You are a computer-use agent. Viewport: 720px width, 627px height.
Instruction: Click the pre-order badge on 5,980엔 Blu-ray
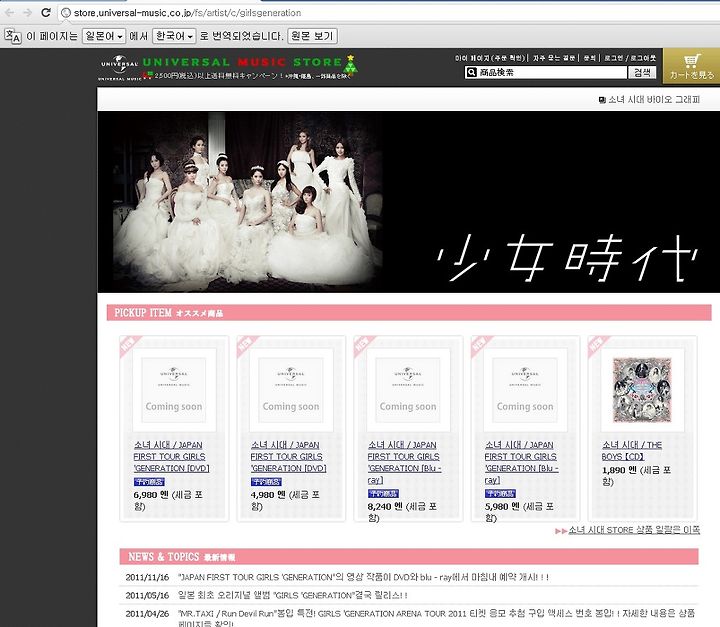click(x=500, y=494)
